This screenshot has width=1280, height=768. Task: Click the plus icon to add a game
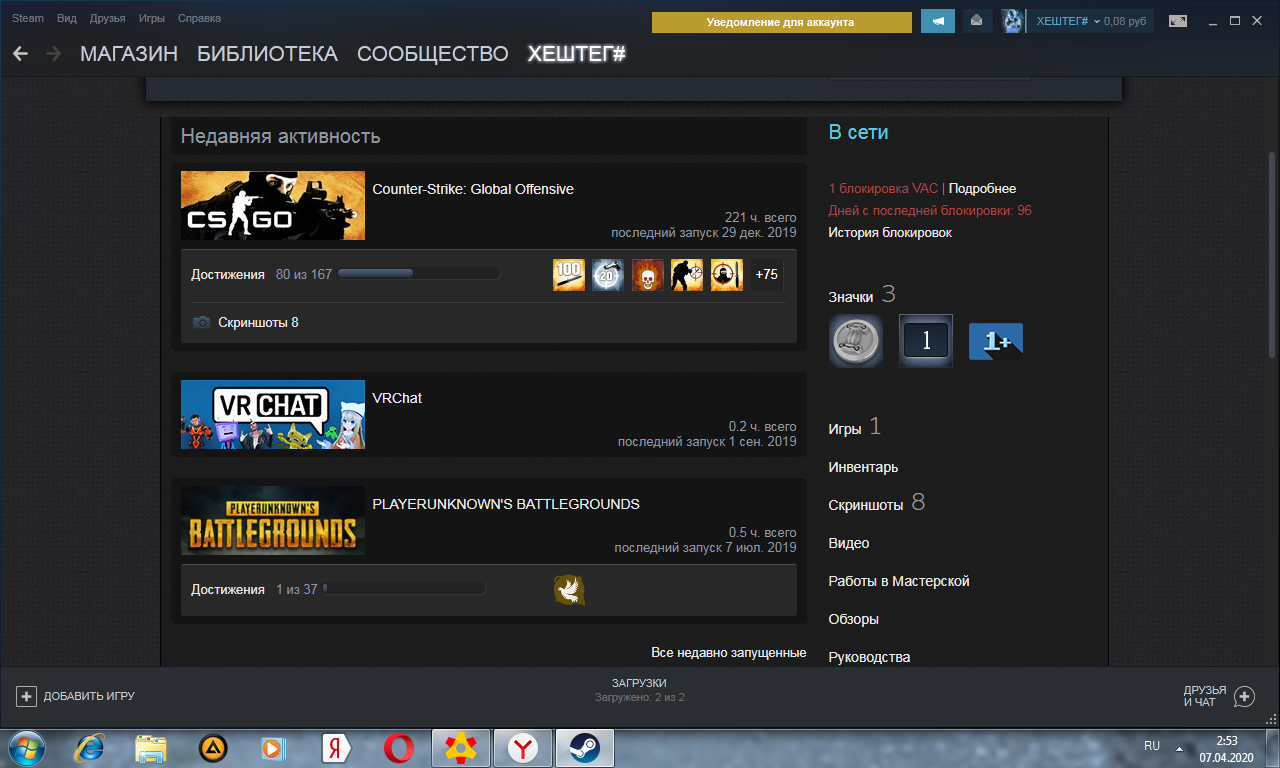27,696
